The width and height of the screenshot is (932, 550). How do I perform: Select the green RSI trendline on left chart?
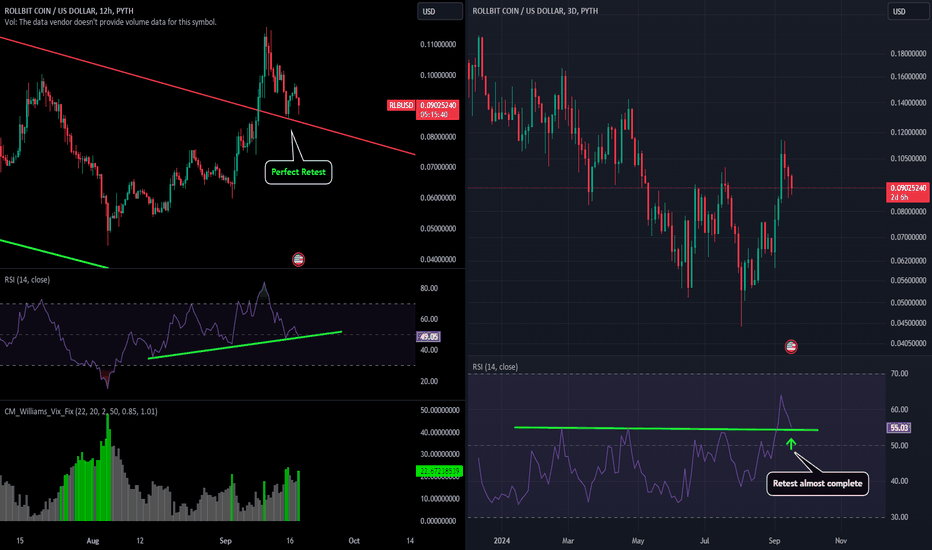coord(245,345)
